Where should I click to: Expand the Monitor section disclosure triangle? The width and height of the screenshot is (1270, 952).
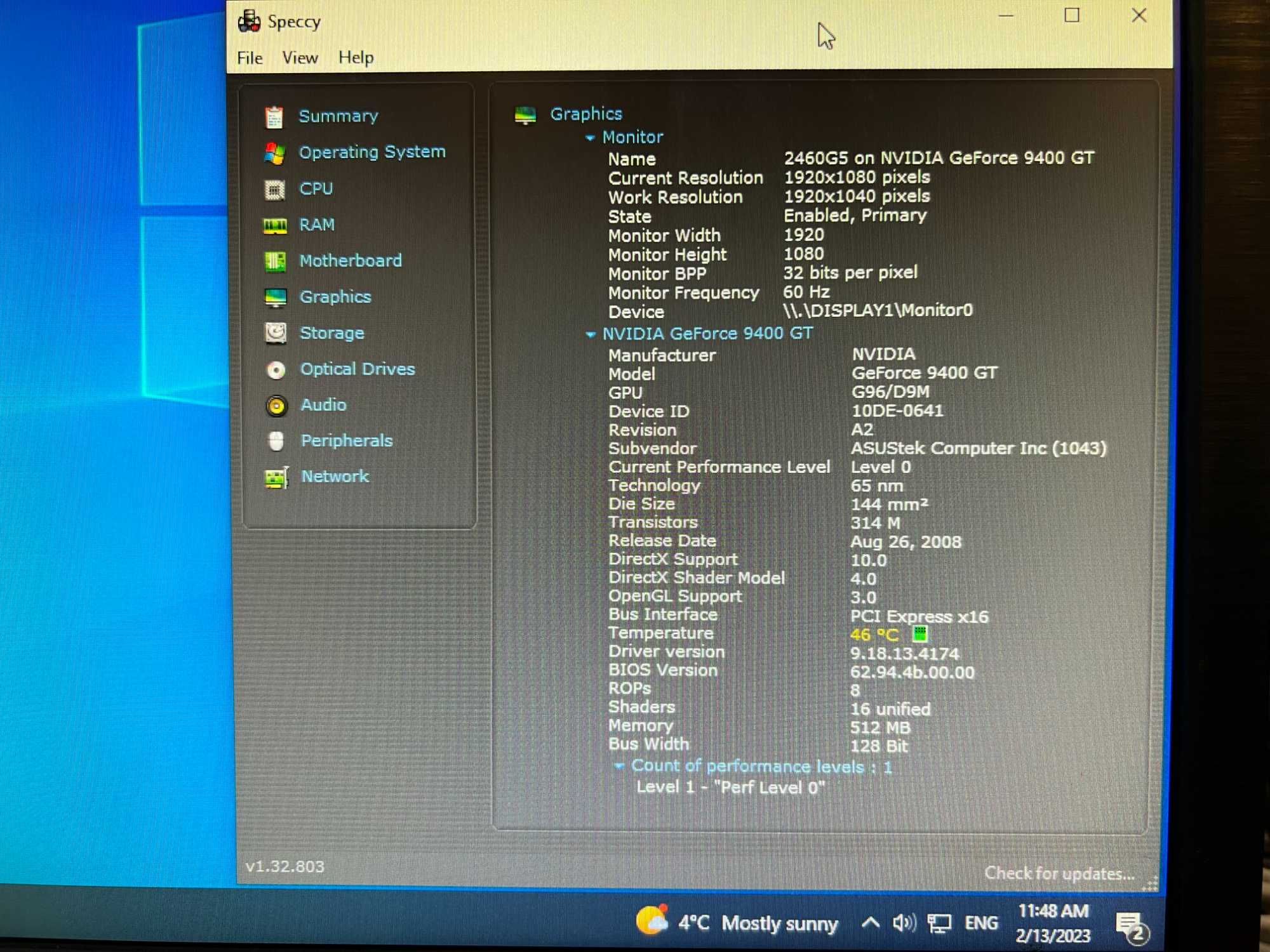[590, 138]
